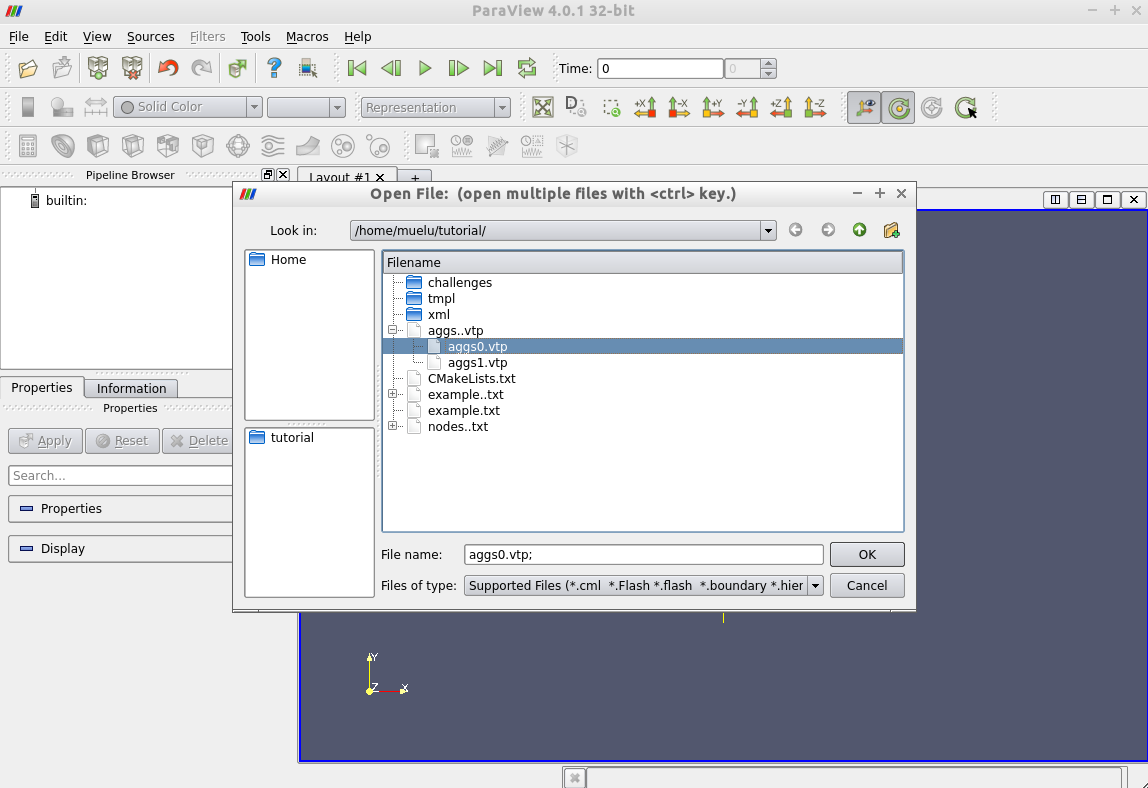Click the Zoom to box icon
Screen dimensions: 1148x788
click(611, 107)
